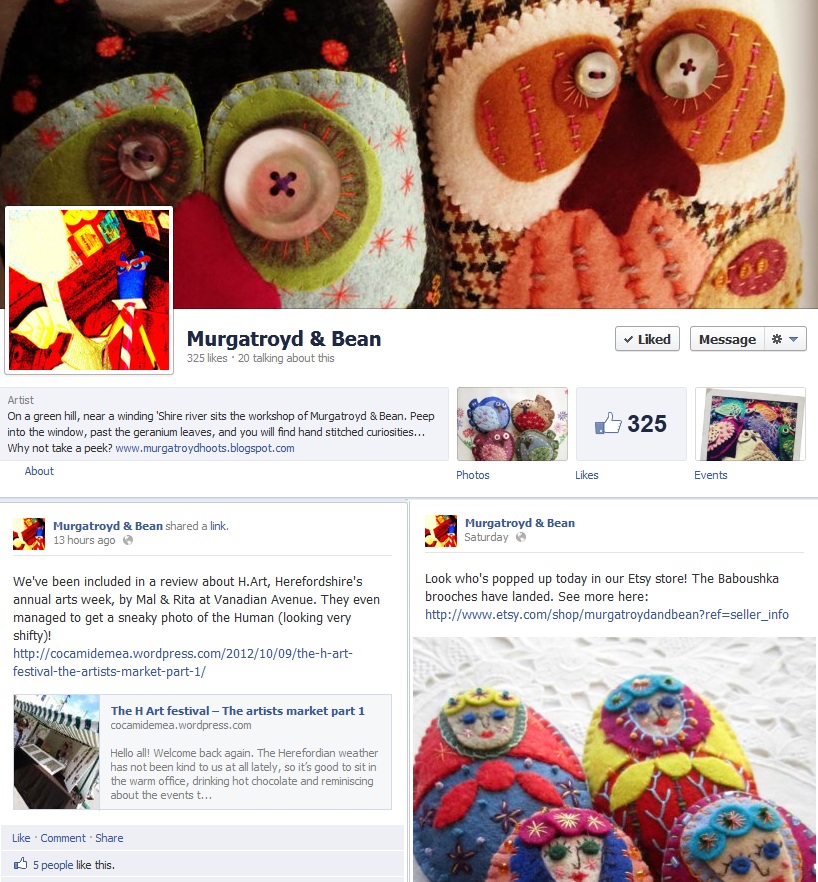Send a message with the Message button

[x=727, y=339]
